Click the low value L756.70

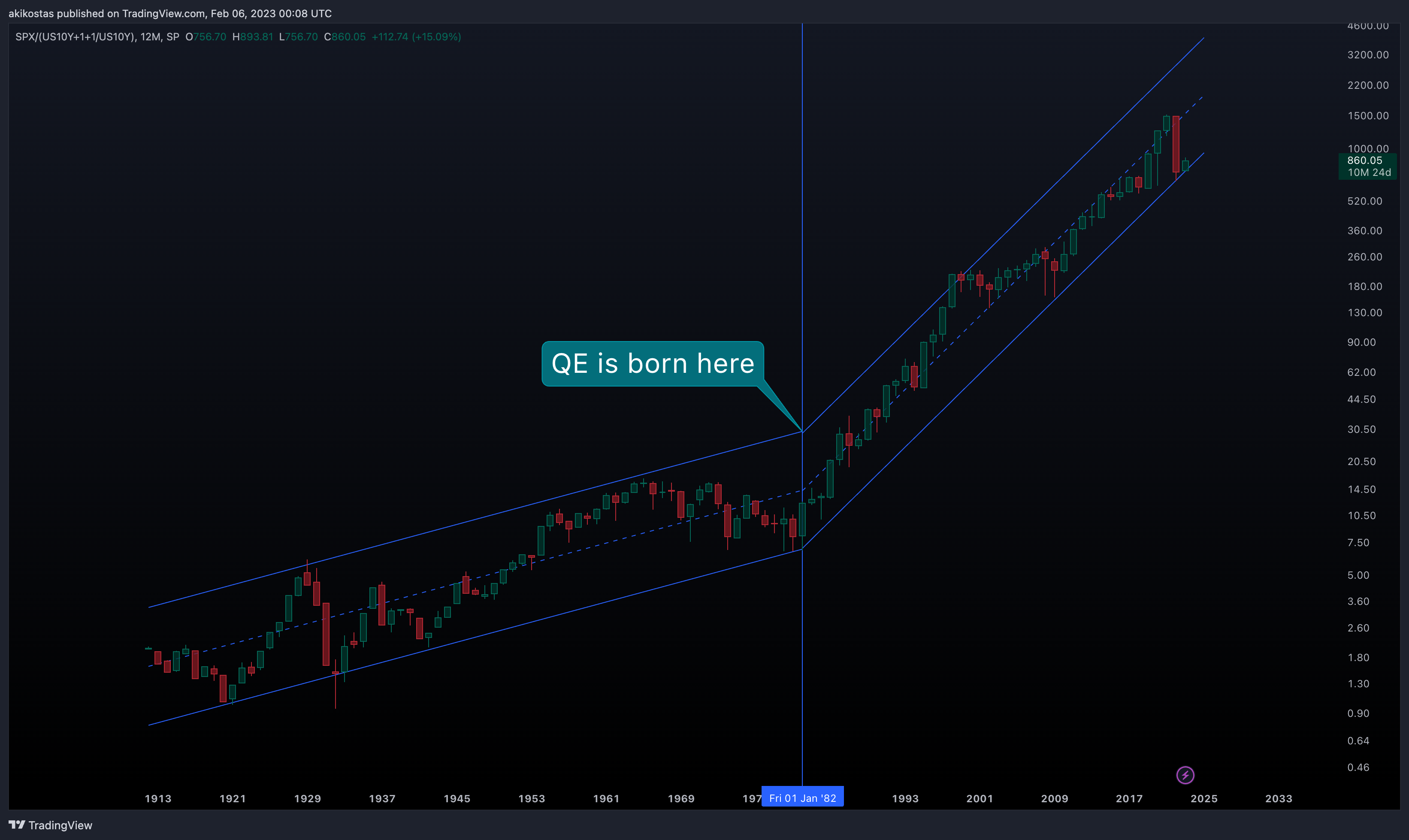pyautogui.click(x=298, y=37)
